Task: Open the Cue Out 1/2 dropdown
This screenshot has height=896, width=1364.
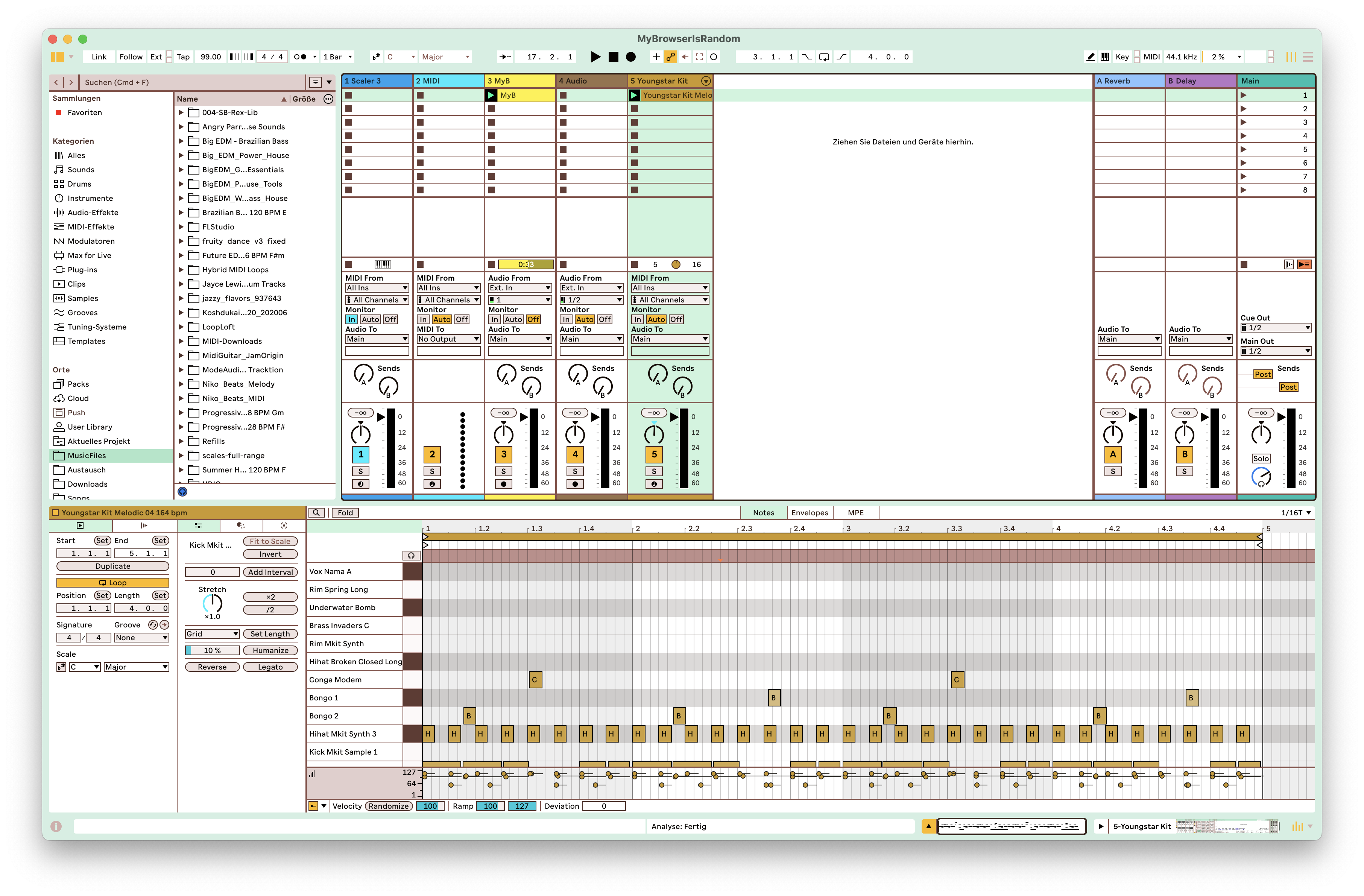Action: [x=1276, y=328]
